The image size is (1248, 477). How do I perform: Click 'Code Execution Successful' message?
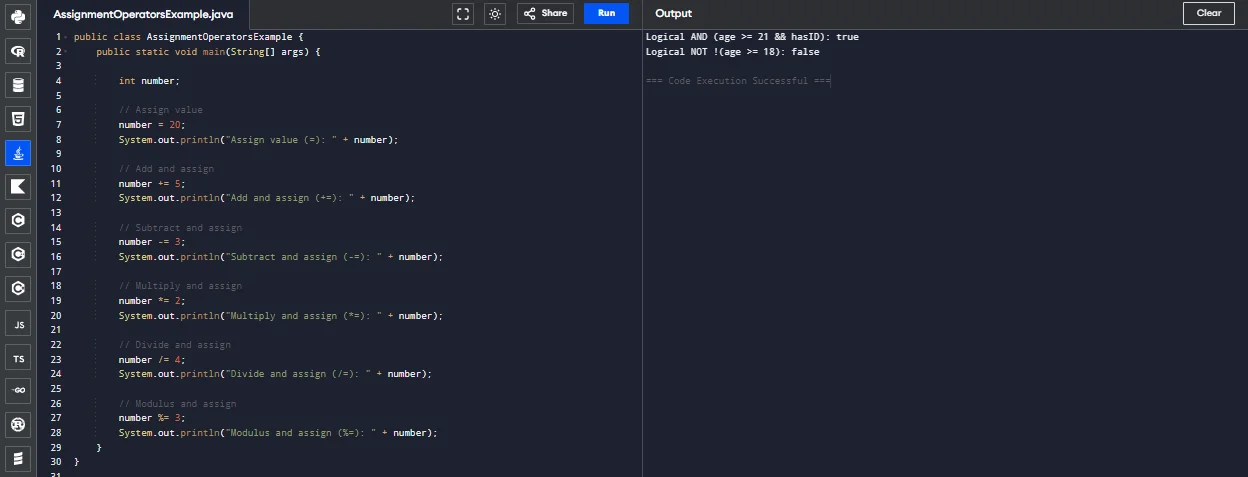(x=739, y=81)
